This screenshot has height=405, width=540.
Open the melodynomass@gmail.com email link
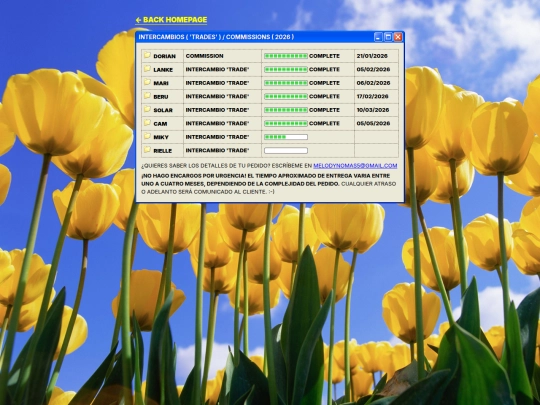pos(355,166)
